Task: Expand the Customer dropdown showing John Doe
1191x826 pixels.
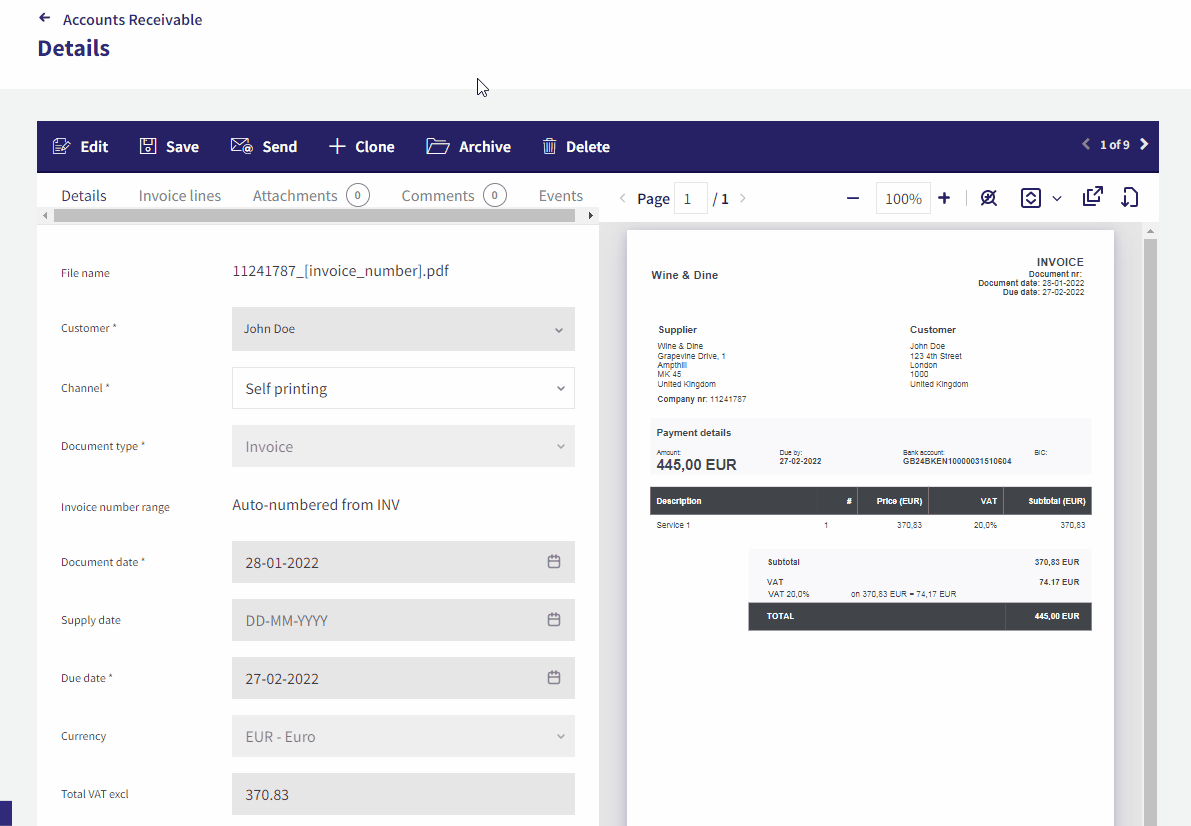Action: click(x=403, y=329)
